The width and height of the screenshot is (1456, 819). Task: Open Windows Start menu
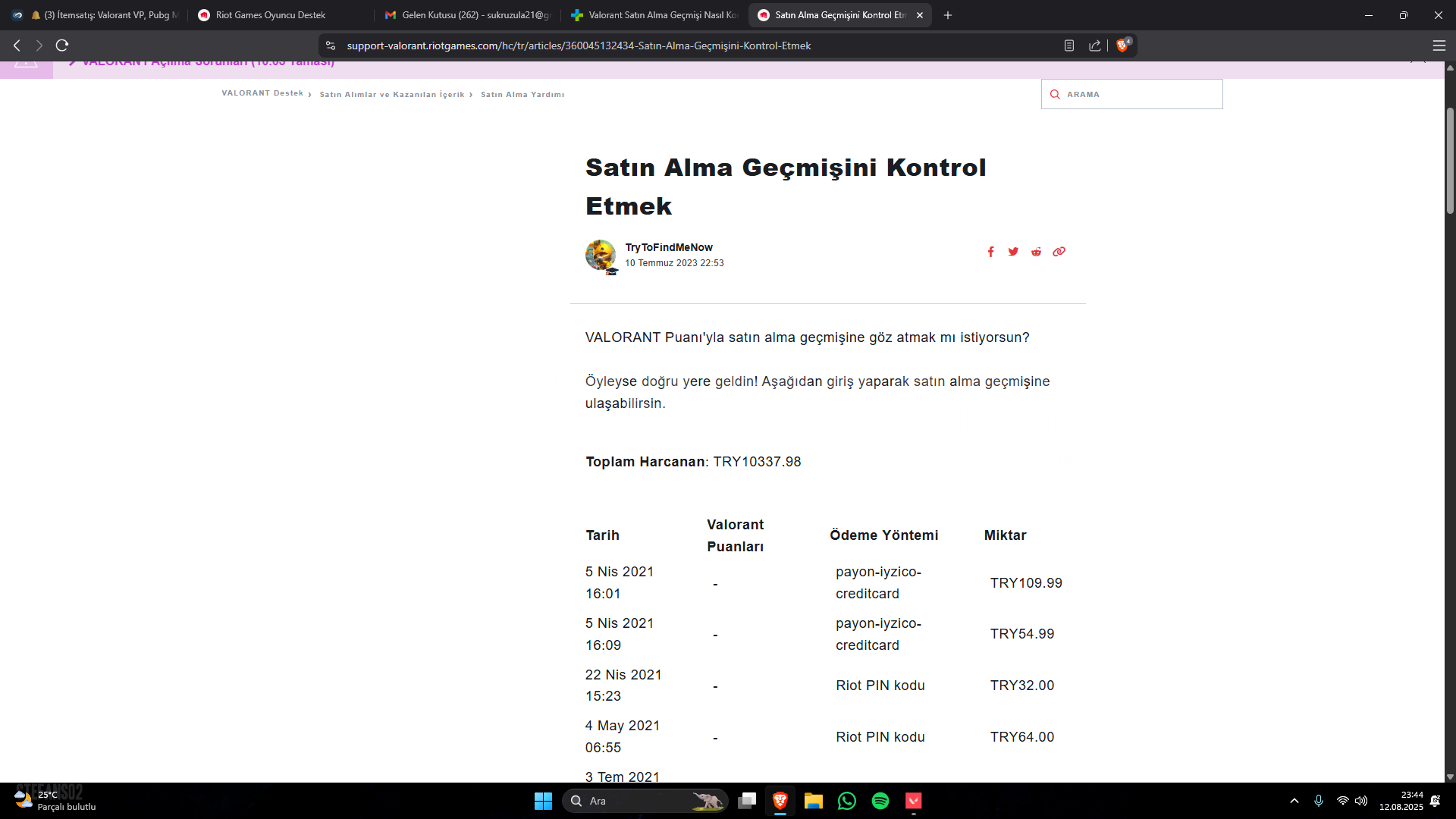[543, 801]
